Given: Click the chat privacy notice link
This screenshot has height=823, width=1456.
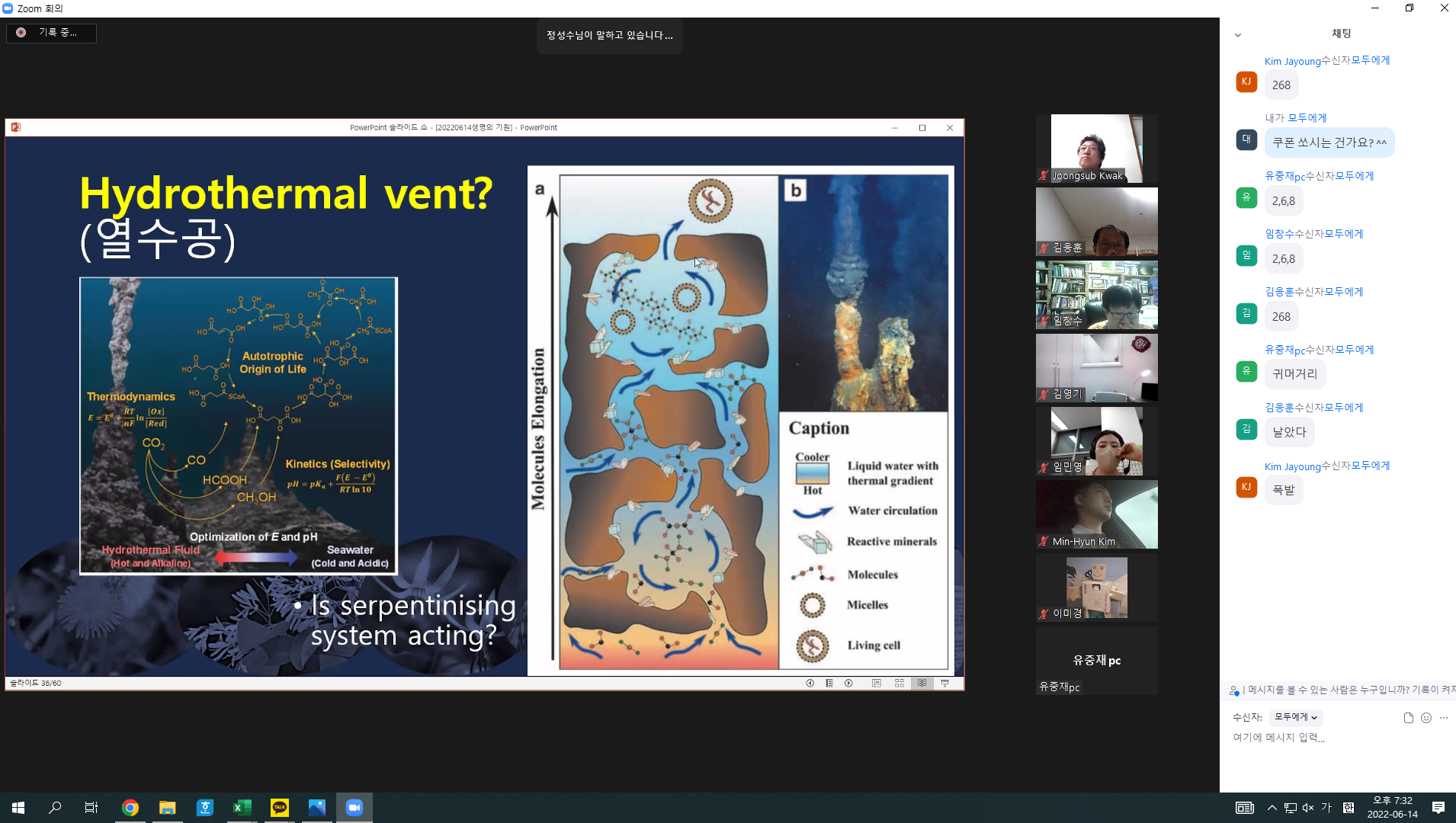Looking at the screenshot, I should [x=1343, y=690].
